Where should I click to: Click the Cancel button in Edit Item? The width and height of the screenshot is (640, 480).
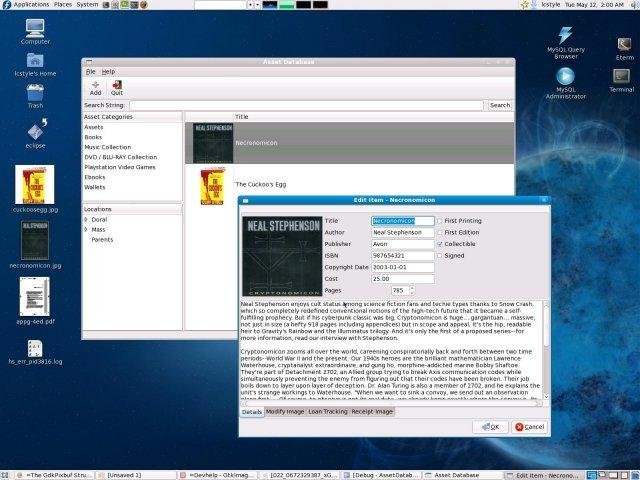pyautogui.click(x=529, y=427)
